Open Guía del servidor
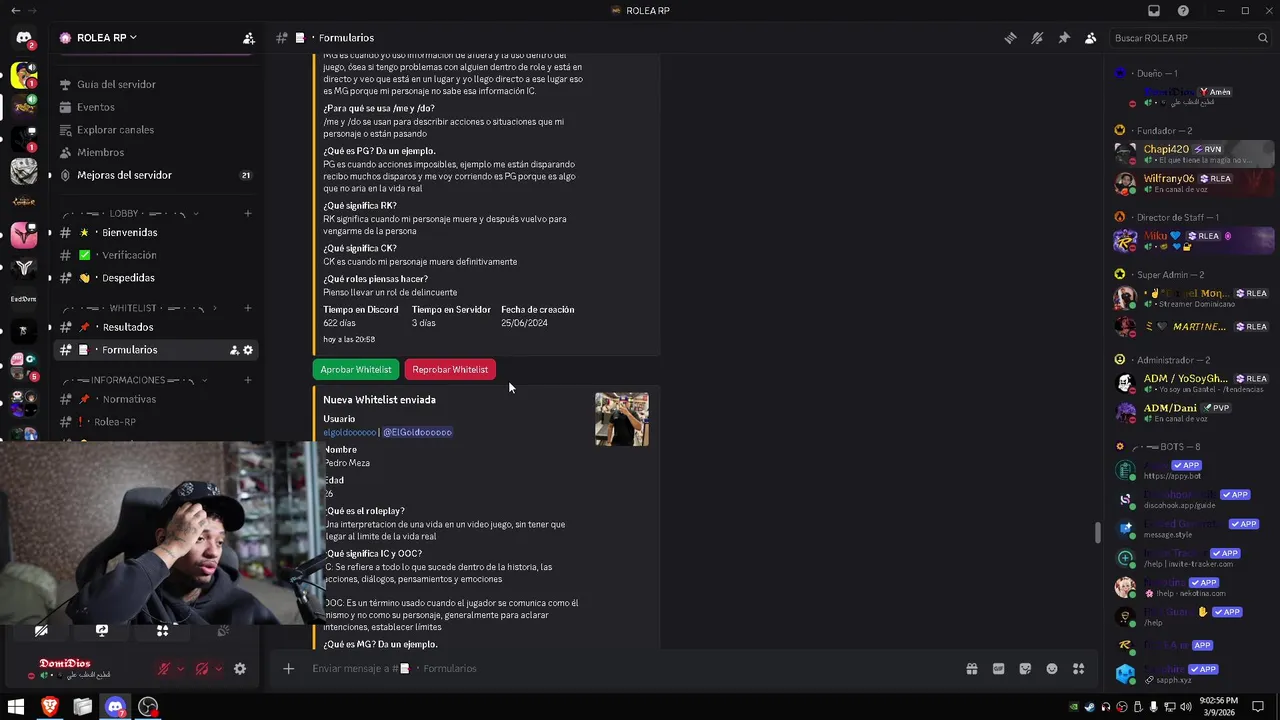 pos(116,85)
